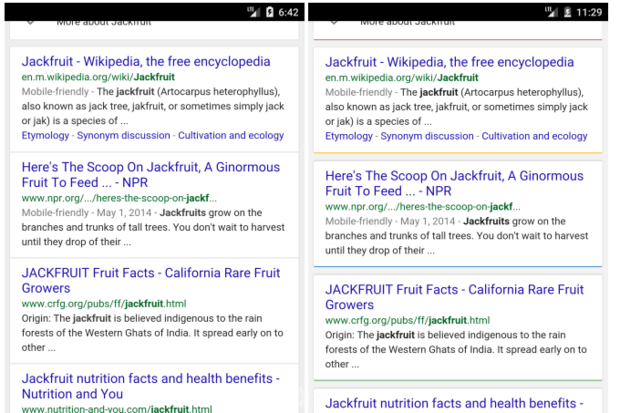The image size is (620, 413).
Task: Tap Mobile-friendly label in Wikipedia snippet, 11:29 screen
Action: [359, 93]
